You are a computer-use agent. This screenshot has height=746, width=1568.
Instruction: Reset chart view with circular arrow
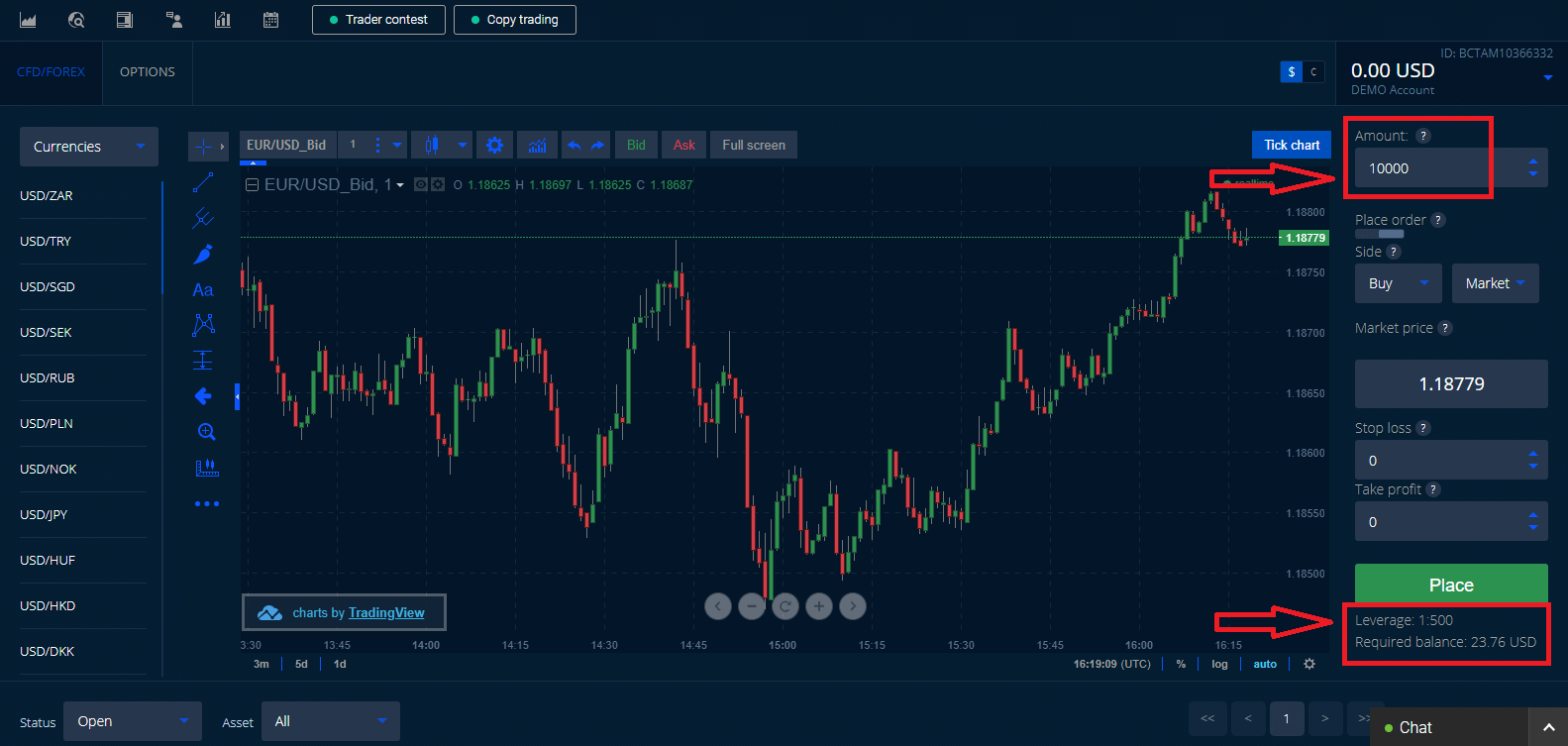[x=785, y=605]
